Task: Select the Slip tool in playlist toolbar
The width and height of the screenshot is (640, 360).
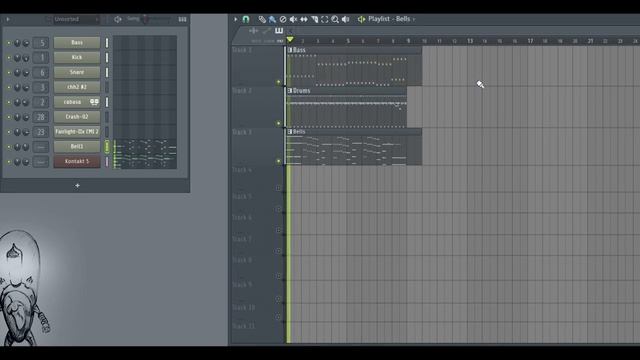Action: coord(304,19)
